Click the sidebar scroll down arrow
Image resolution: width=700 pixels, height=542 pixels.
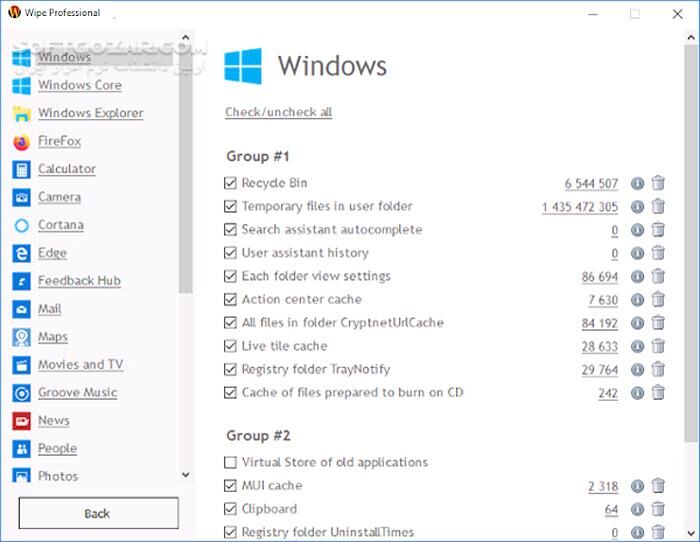[185, 475]
